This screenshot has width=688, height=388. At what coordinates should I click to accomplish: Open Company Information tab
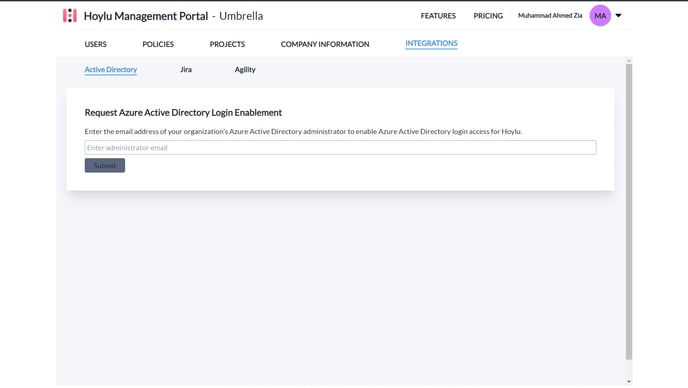pyautogui.click(x=325, y=44)
